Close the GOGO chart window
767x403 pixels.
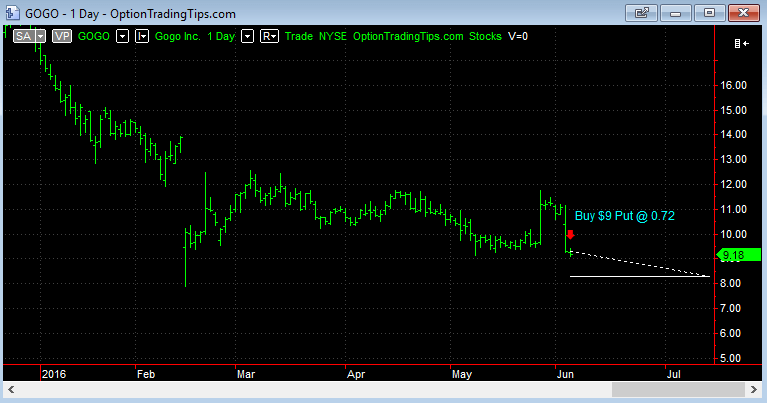pyautogui.click(x=744, y=13)
